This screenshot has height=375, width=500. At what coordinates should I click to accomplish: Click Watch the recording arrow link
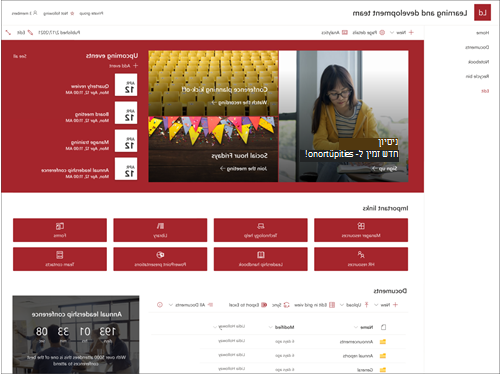(x=239, y=102)
